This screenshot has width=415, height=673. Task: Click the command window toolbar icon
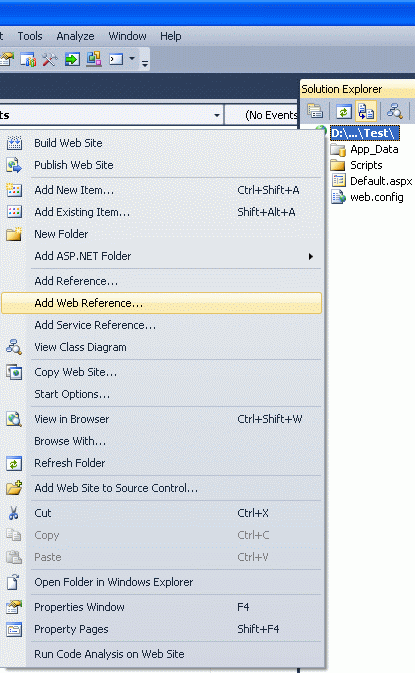(116, 59)
